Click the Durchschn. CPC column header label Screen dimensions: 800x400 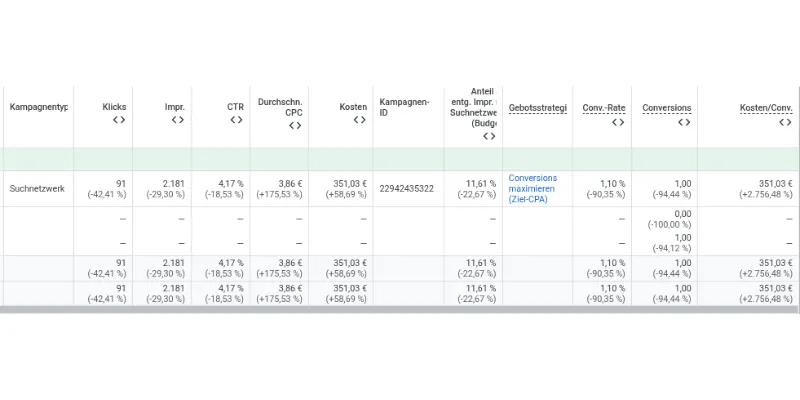[280, 107]
